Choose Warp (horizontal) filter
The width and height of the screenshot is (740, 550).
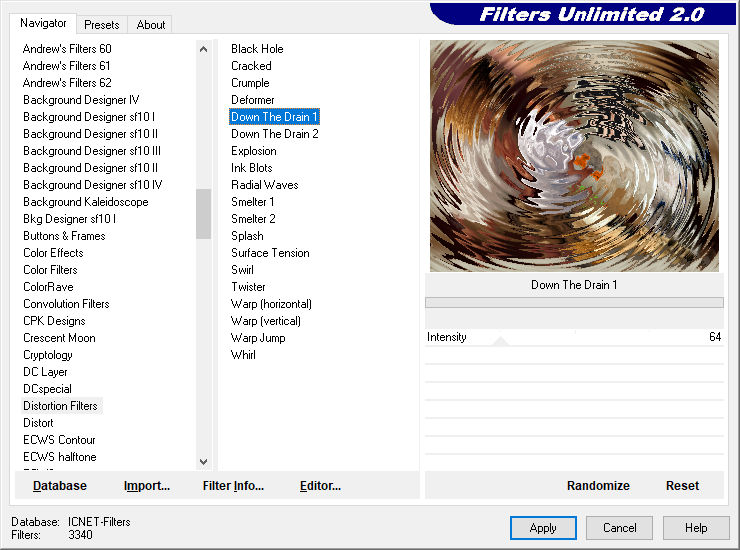[271, 304]
